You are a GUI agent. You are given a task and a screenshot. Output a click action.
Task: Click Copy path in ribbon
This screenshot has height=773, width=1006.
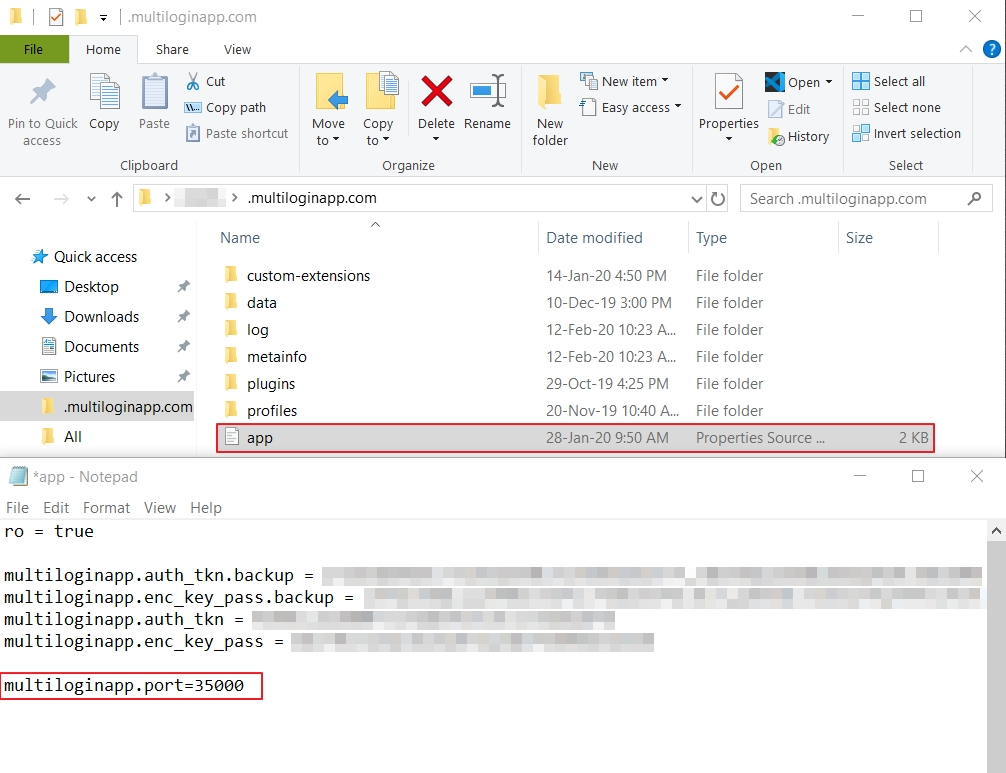225,108
